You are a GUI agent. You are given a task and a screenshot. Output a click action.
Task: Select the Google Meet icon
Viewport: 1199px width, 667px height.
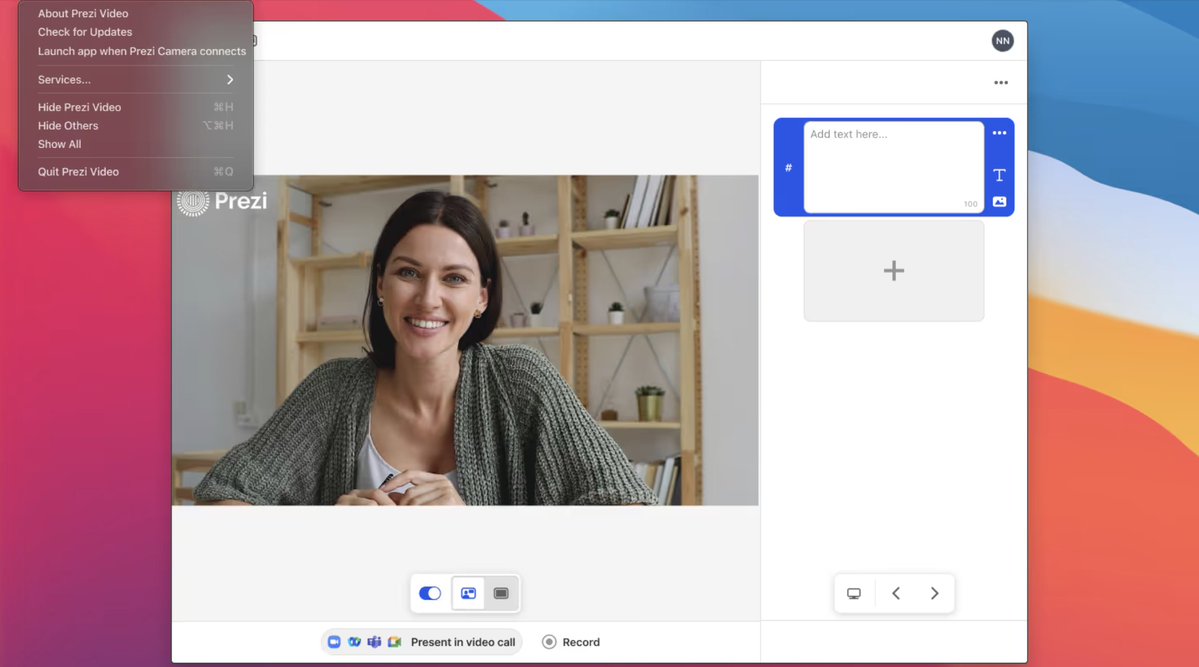click(x=394, y=641)
